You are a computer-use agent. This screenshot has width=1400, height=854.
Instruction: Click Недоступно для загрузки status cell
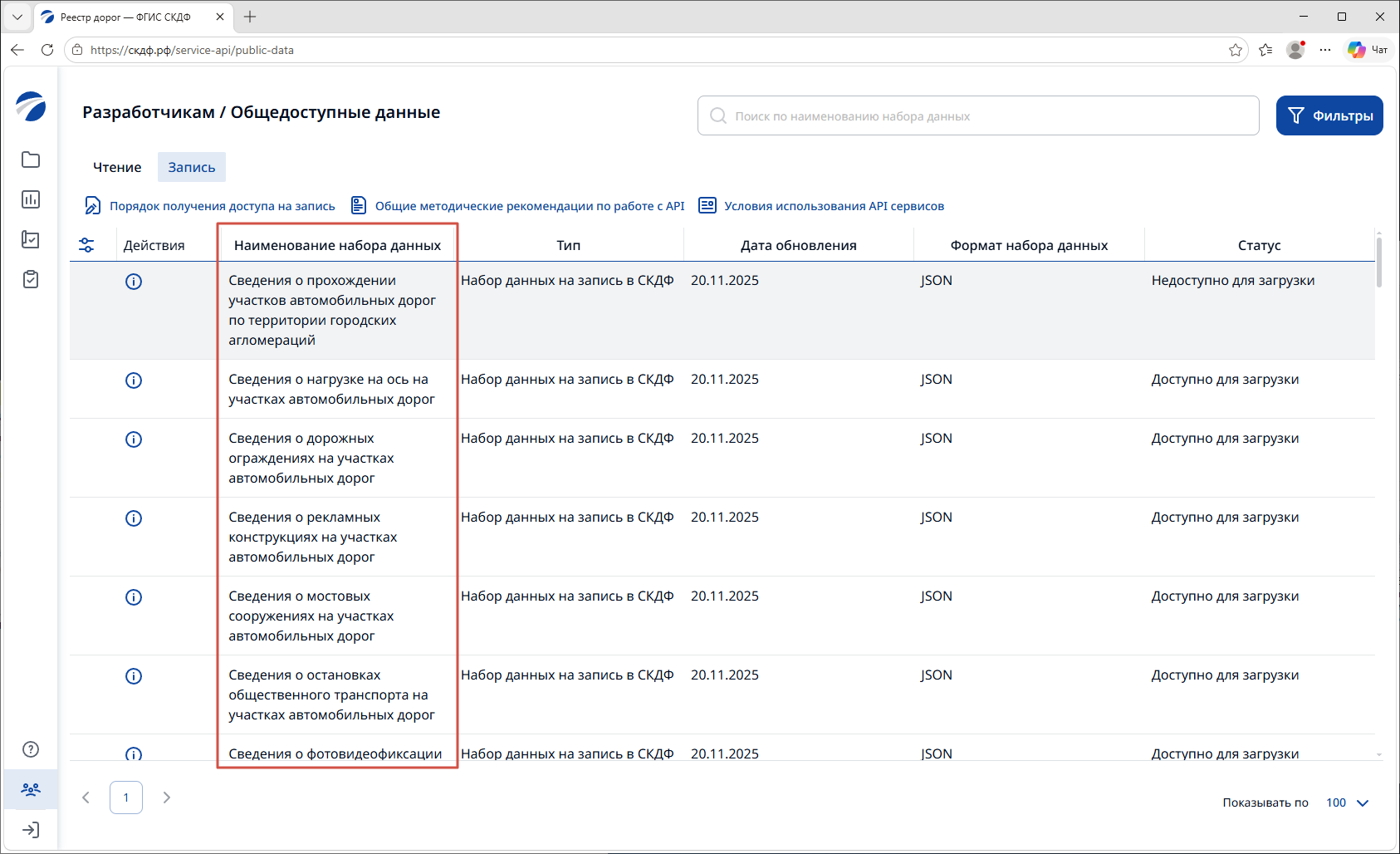(x=1233, y=280)
